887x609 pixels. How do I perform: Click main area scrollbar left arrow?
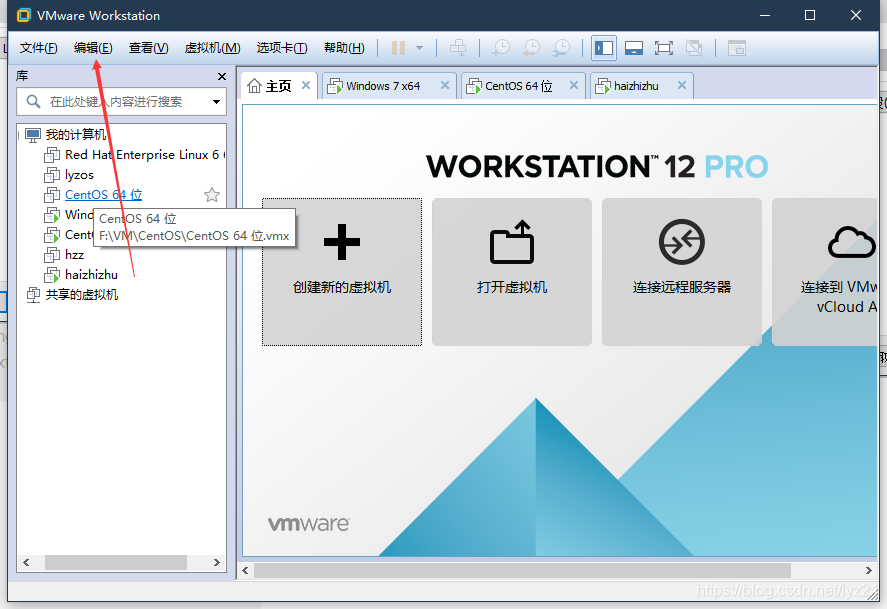pyautogui.click(x=246, y=571)
